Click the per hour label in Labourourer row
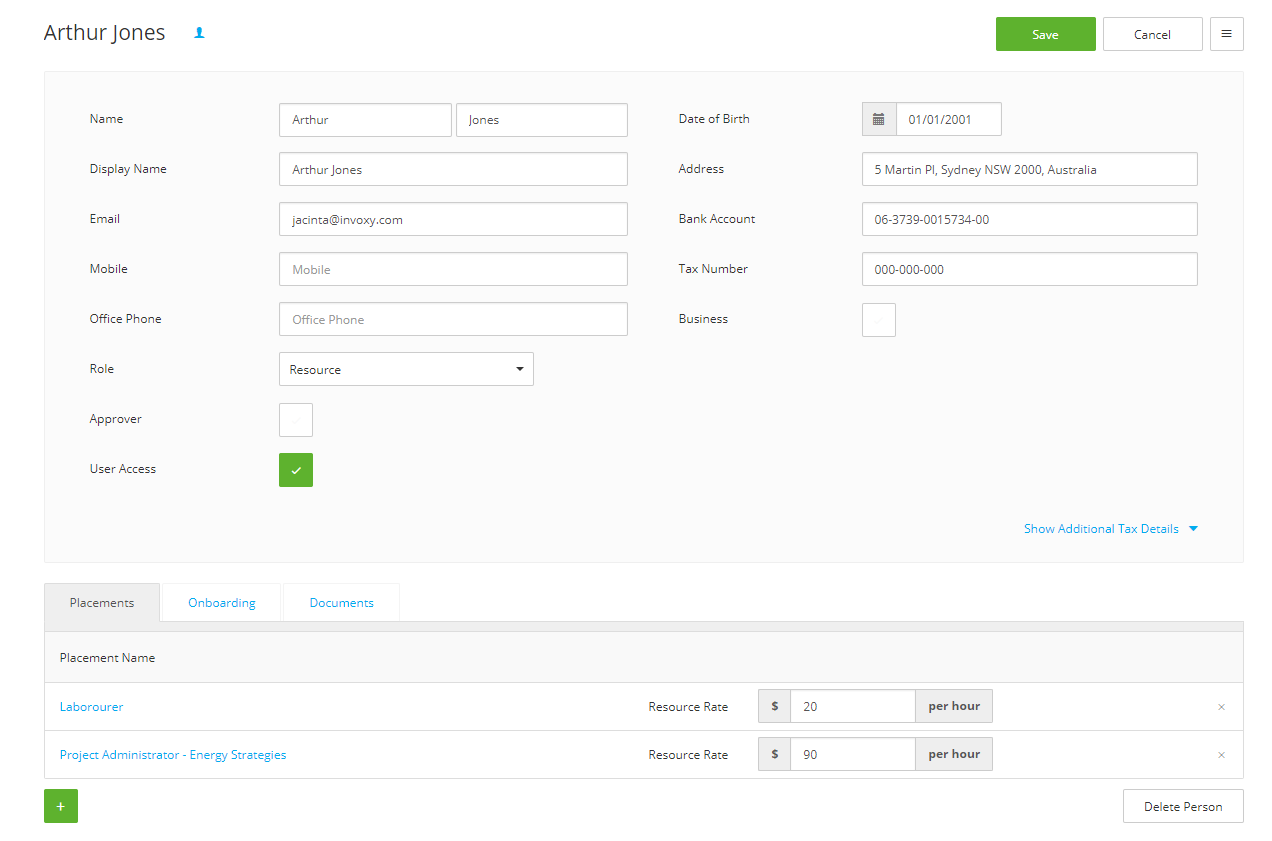The width and height of the screenshot is (1272, 841). tap(954, 706)
